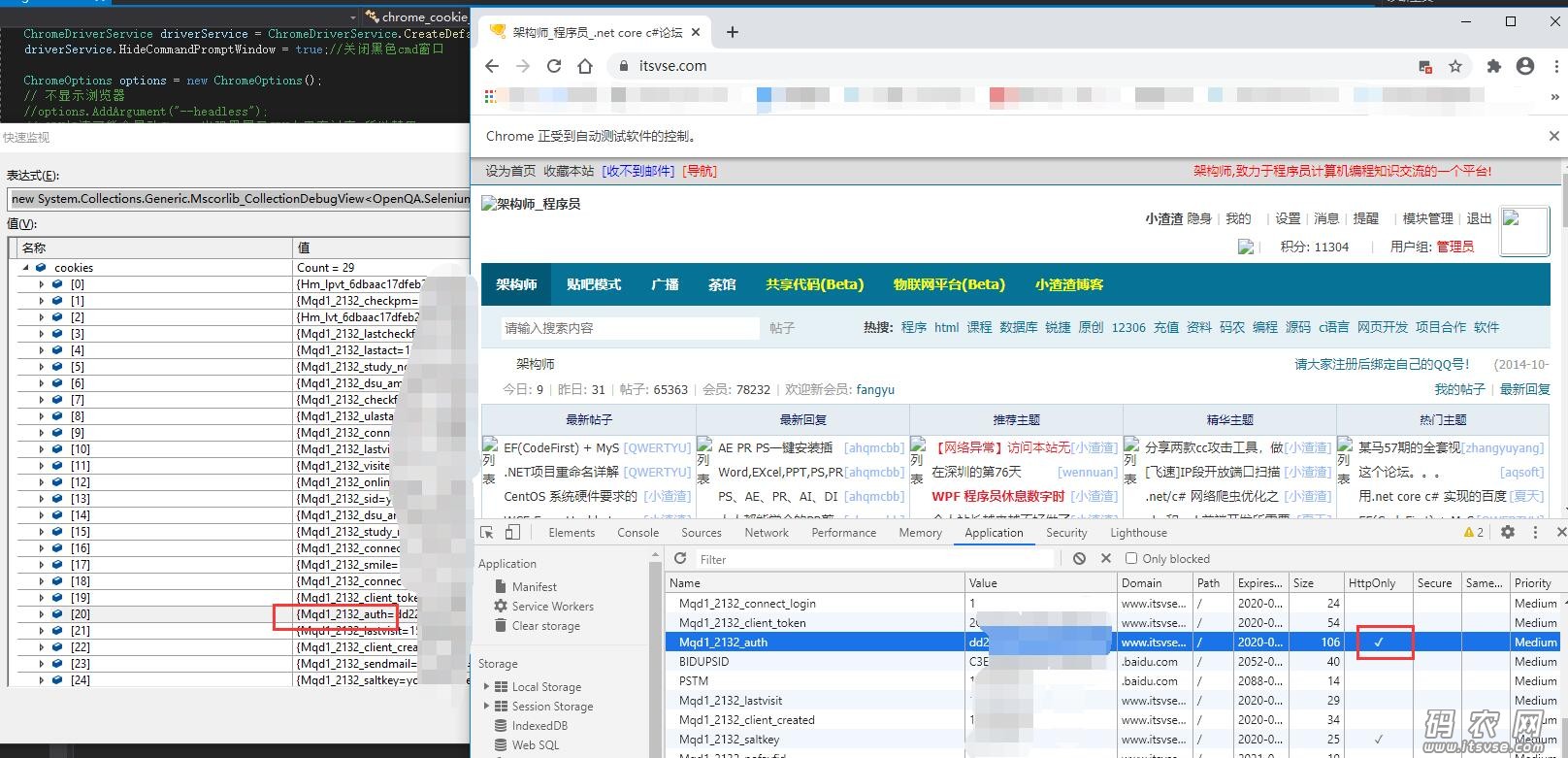The image size is (1568, 758).
Task: Switch to the Console DevTools tab
Action: click(x=637, y=532)
